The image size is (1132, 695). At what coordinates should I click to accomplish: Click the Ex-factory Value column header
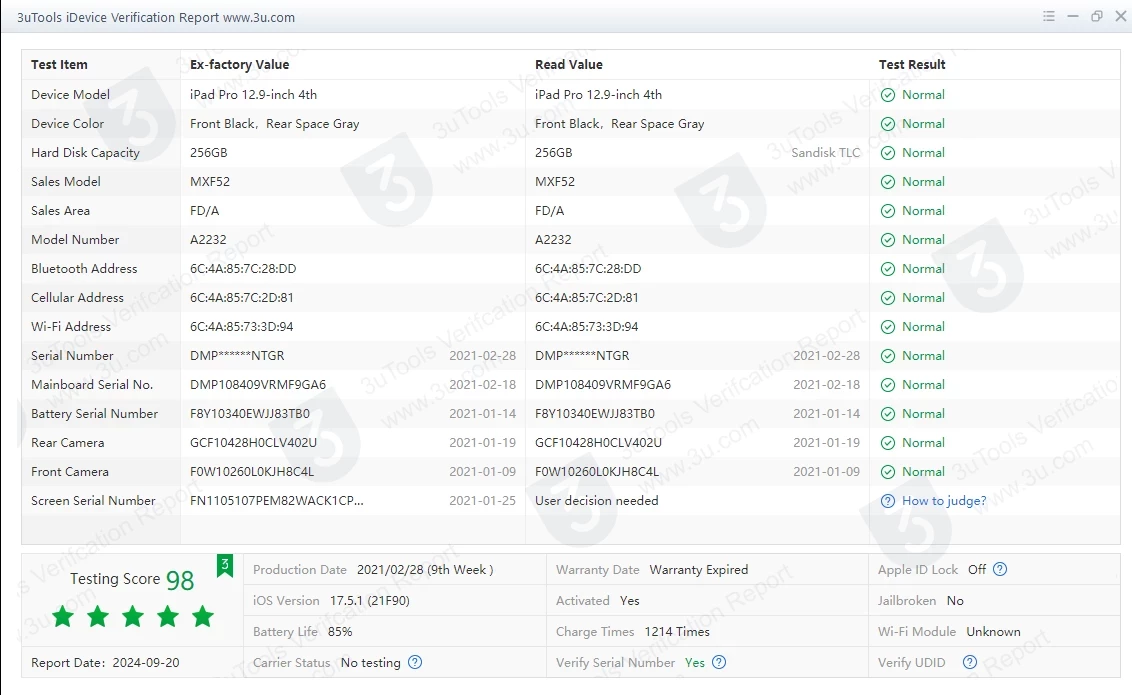click(240, 64)
